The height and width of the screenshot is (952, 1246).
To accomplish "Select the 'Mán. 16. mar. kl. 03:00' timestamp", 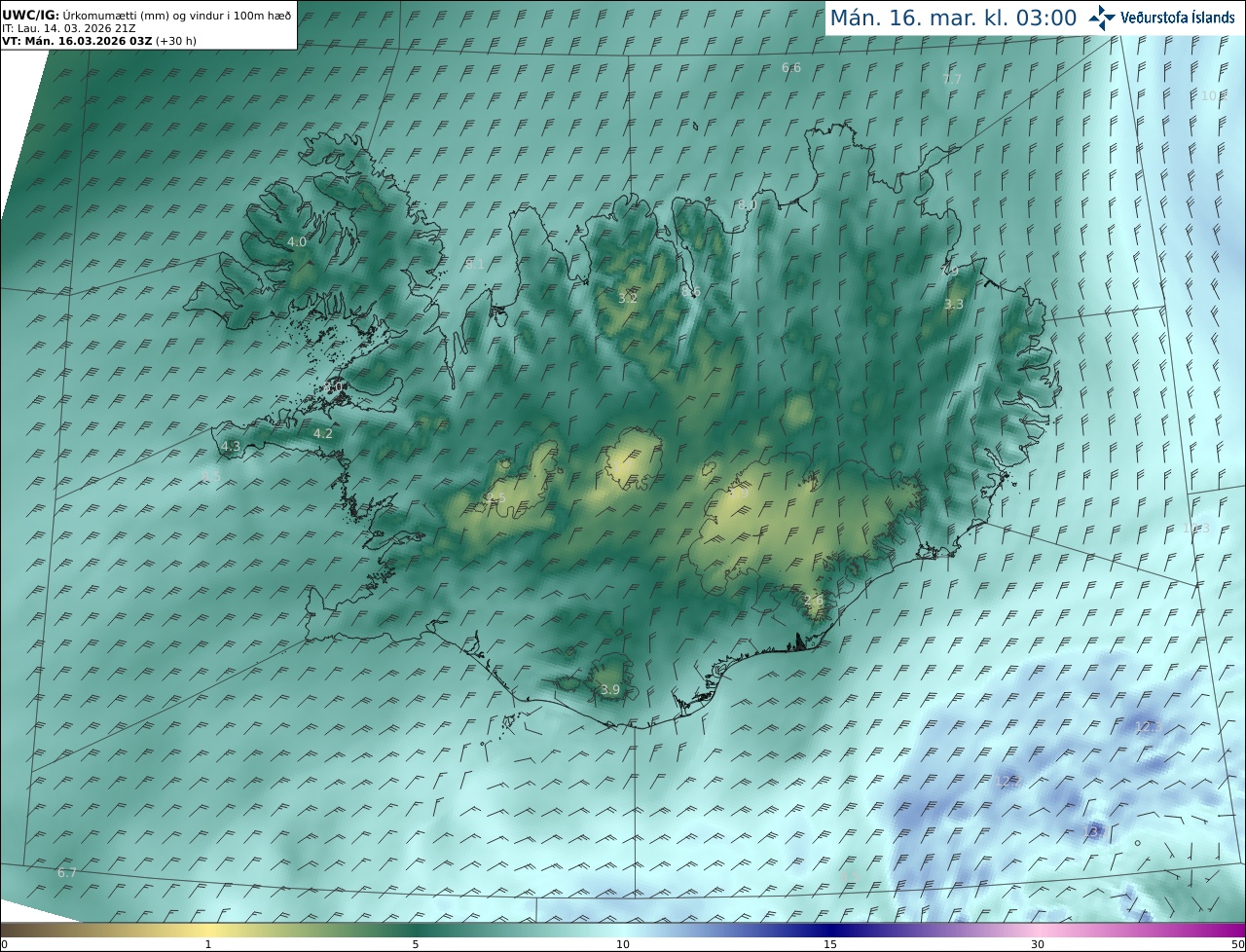I will point(953,18).
